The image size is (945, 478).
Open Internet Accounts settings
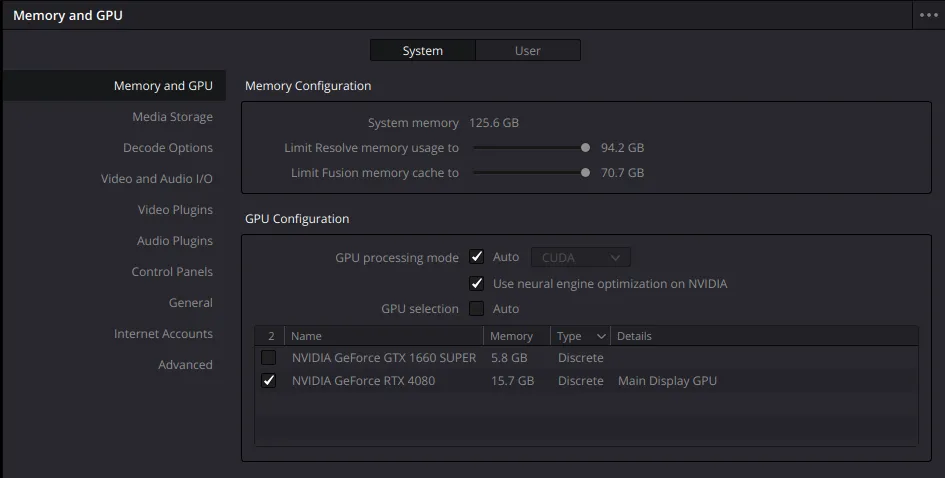163,334
